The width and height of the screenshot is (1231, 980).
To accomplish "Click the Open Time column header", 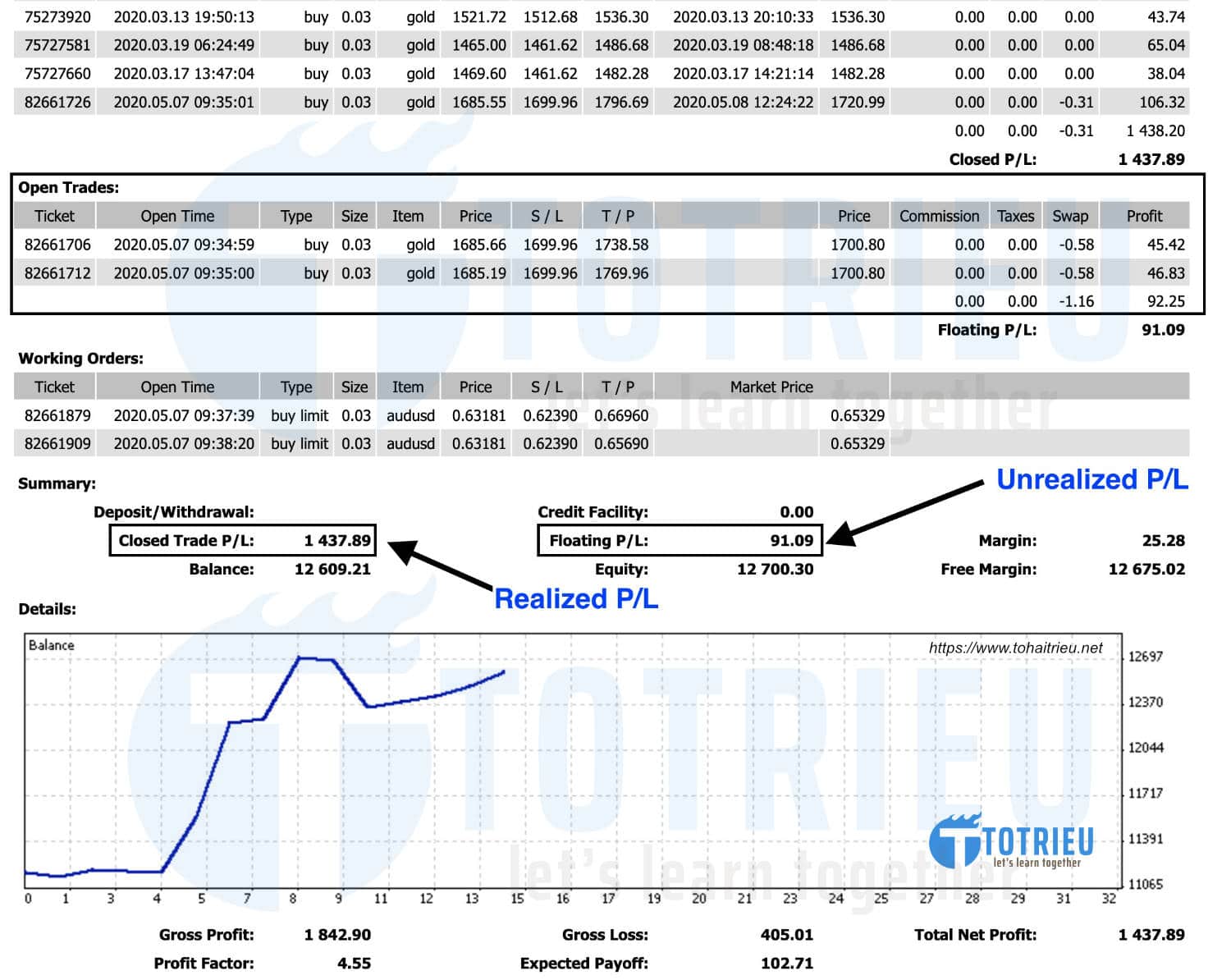I will pos(177,215).
